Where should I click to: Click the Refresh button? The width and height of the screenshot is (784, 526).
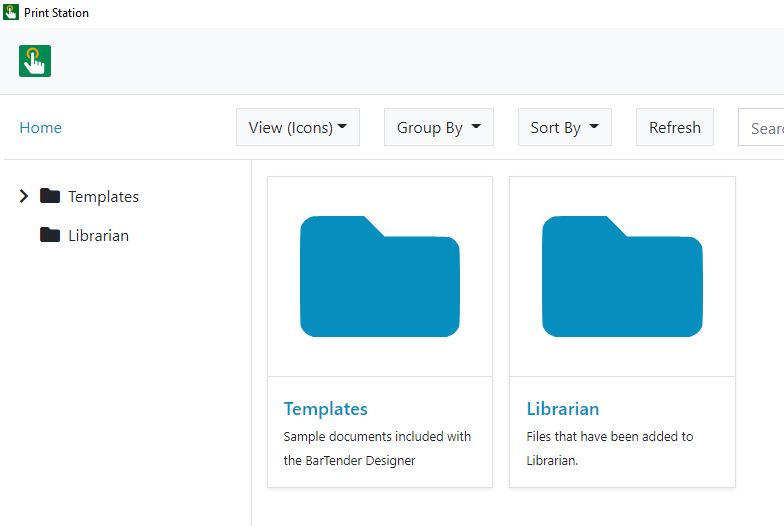click(675, 128)
